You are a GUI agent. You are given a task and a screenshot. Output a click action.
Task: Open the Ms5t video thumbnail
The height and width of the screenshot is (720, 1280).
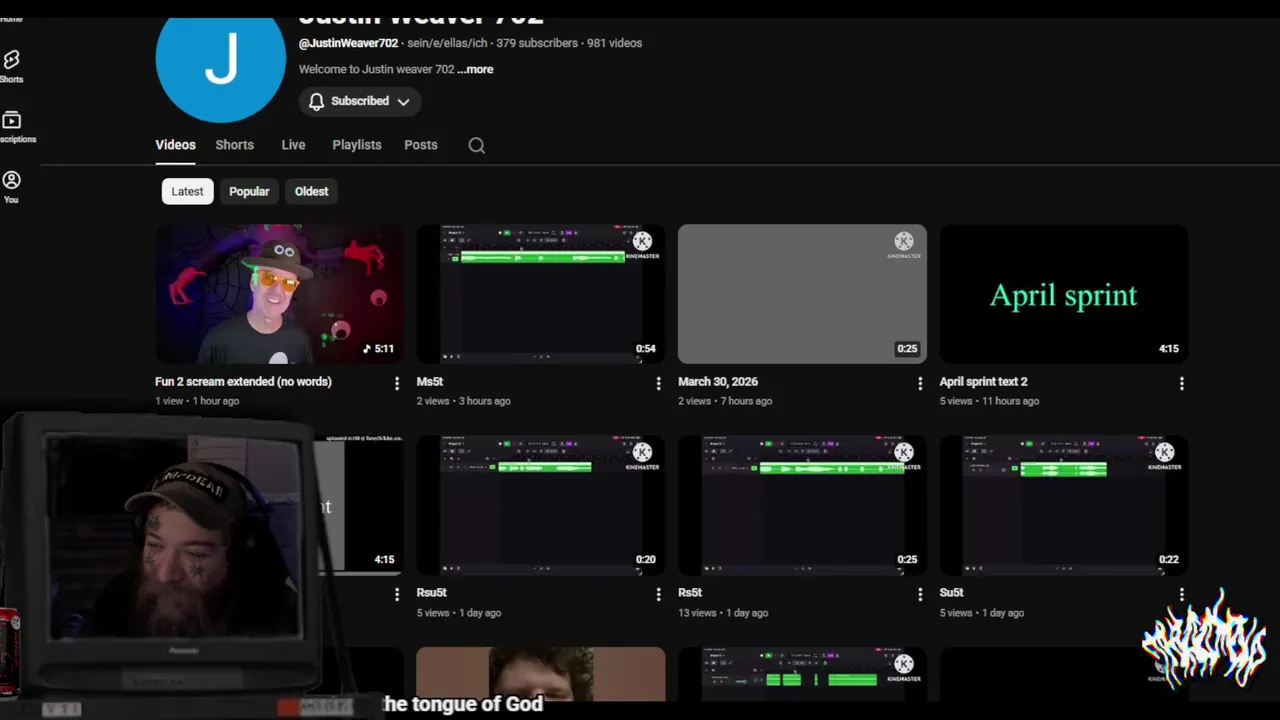[541, 294]
